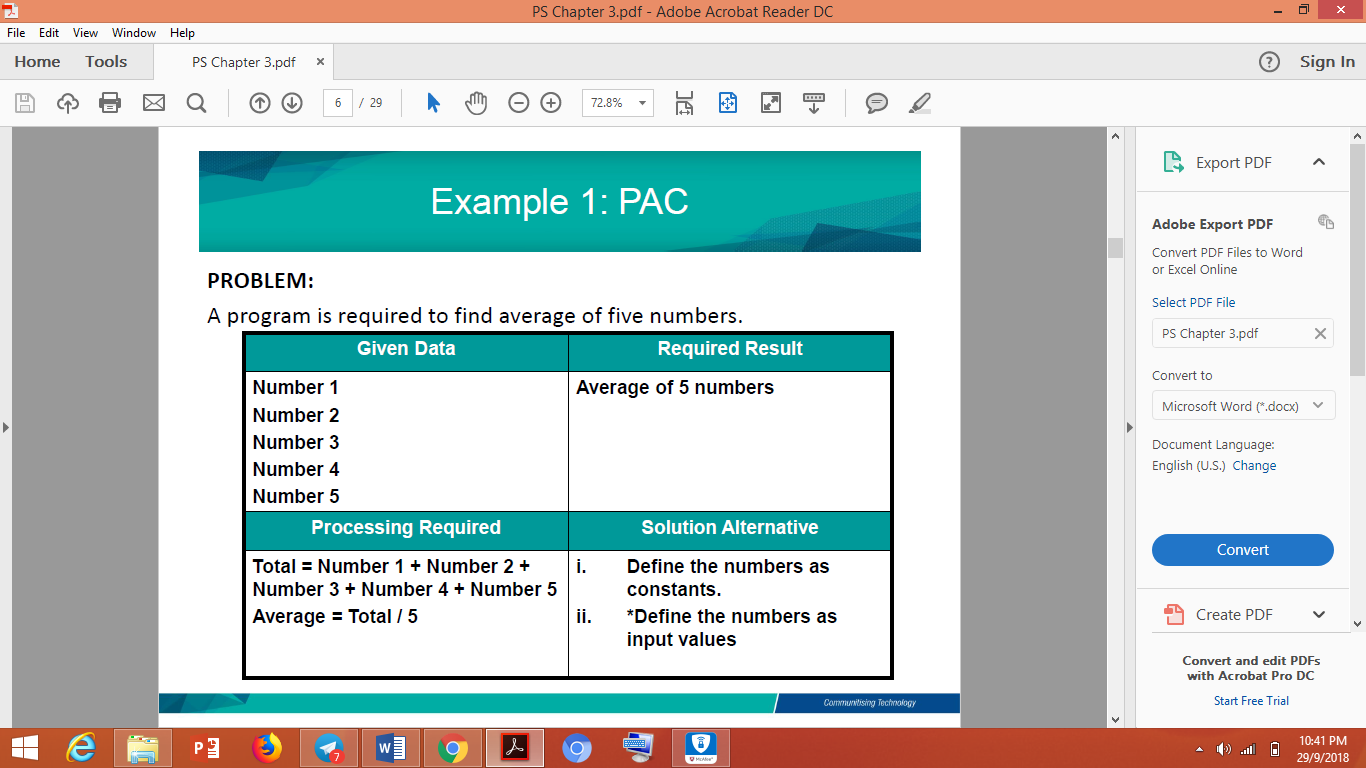Collapse the Export PDF section
Viewport: 1366px width, 768px height.
[x=1319, y=161]
